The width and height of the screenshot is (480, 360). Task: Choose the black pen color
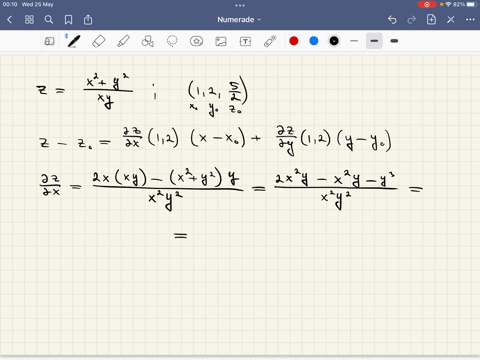[334, 41]
